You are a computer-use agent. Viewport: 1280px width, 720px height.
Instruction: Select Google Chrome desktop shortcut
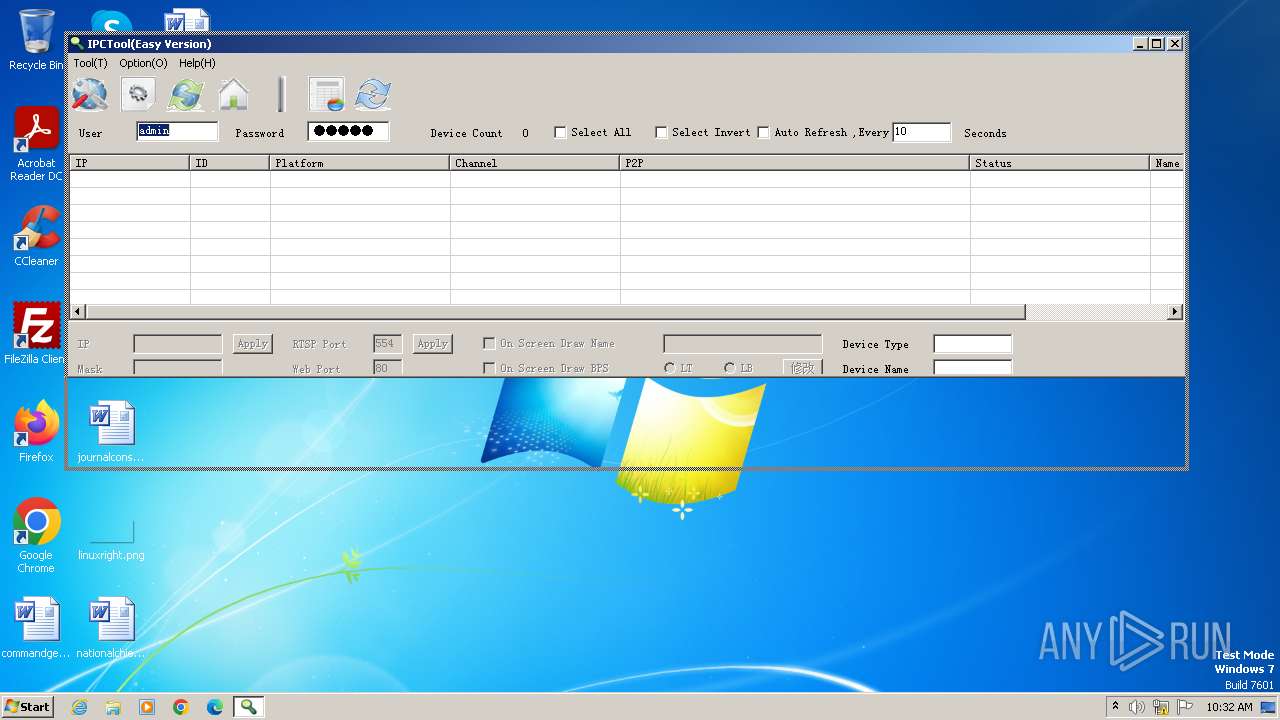pos(36,535)
